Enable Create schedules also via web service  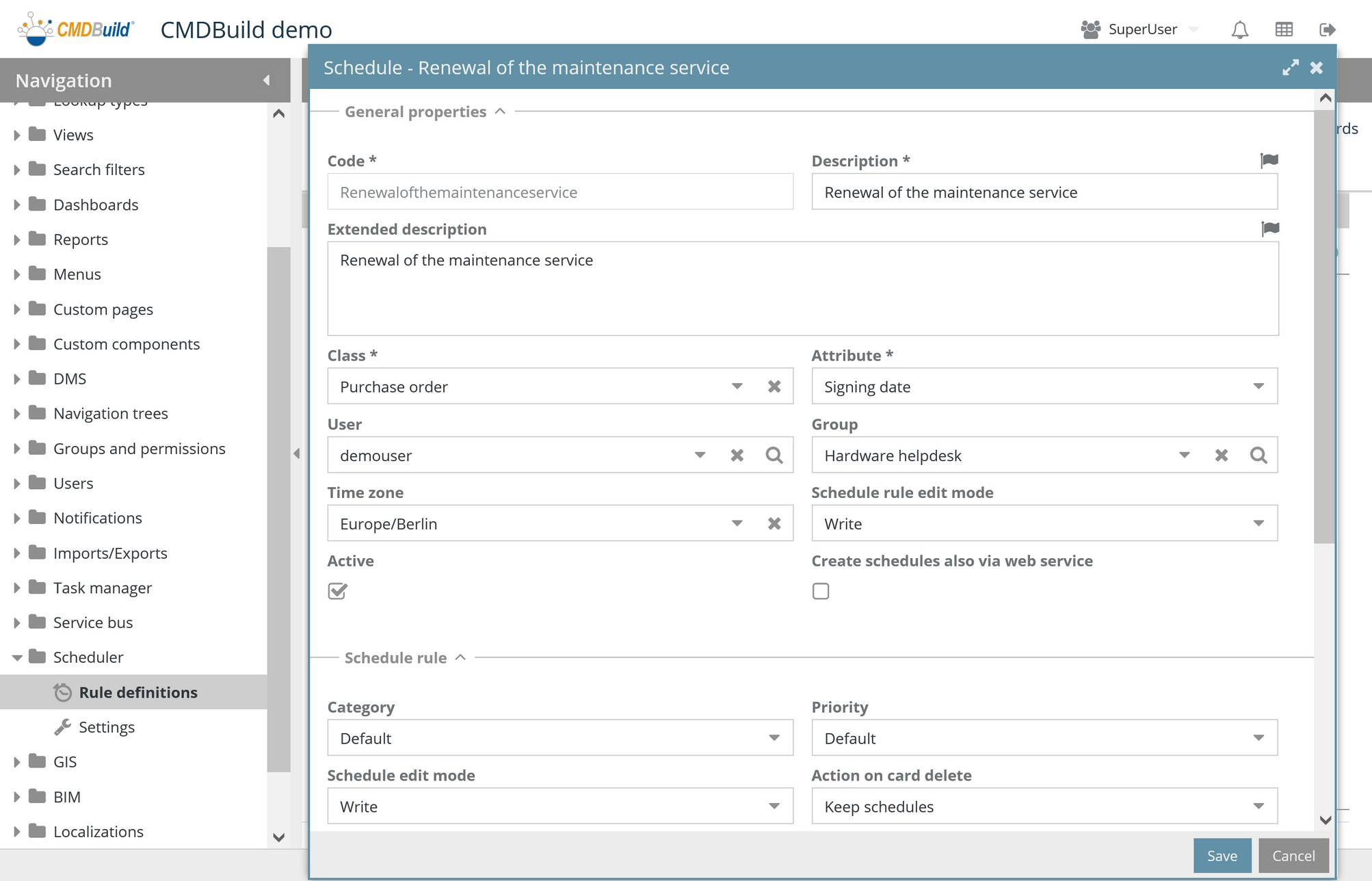820,591
